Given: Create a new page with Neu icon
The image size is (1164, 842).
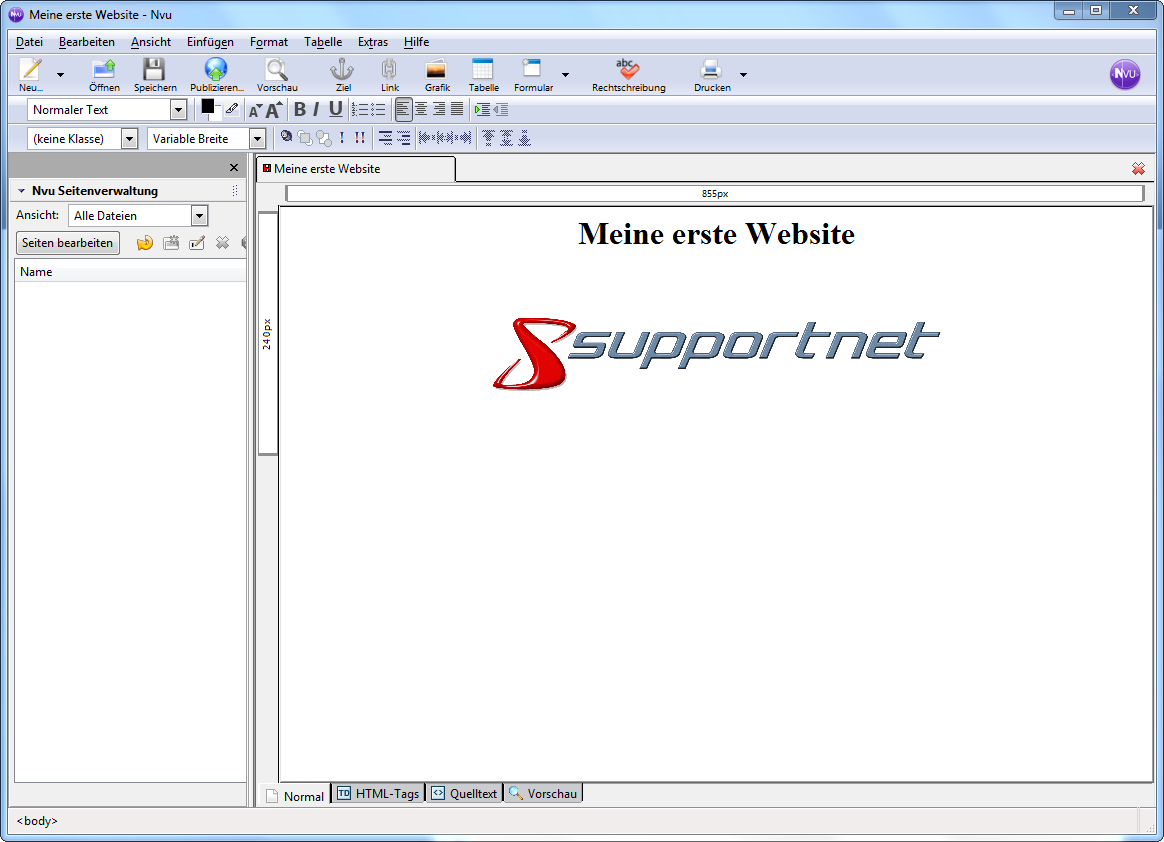Looking at the screenshot, I should point(30,74).
